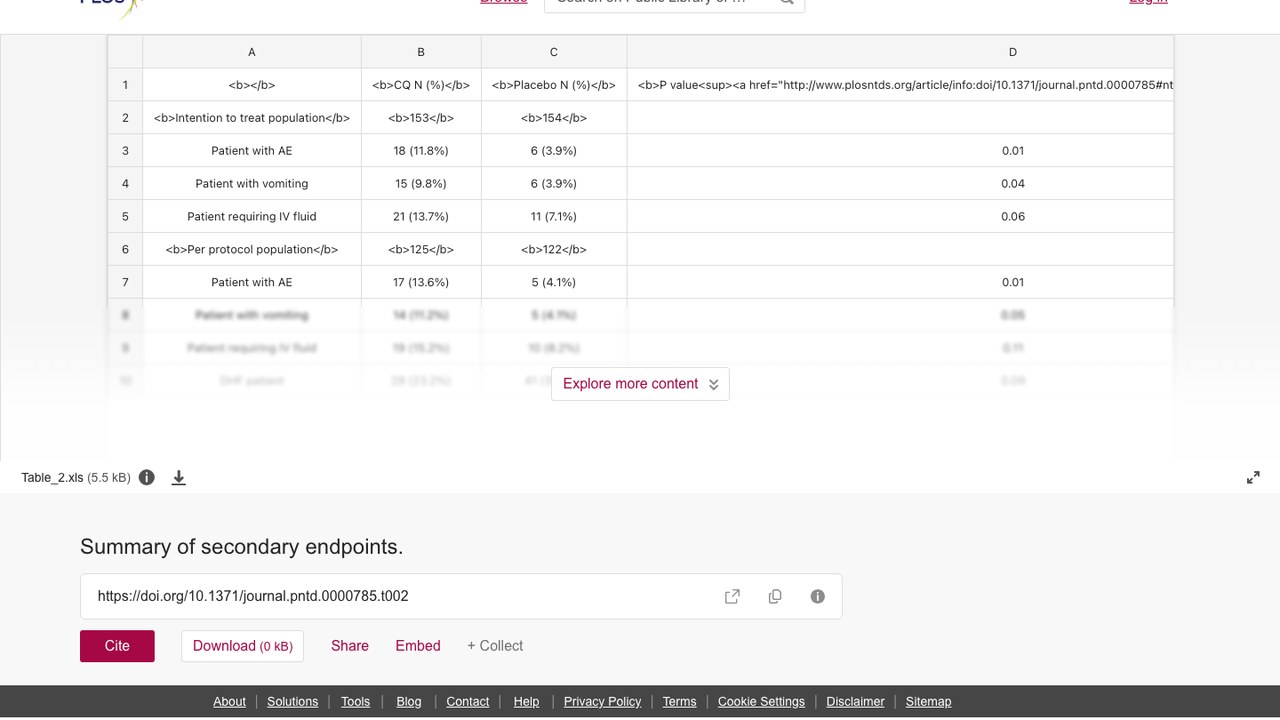Copy the DOI with the copy icon
This screenshot has height=720, width=1280.
click(775, 596)
